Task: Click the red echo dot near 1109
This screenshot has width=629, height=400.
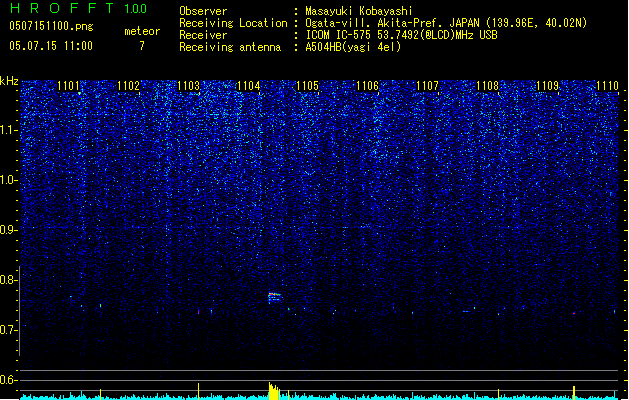Action: point(574,313)
